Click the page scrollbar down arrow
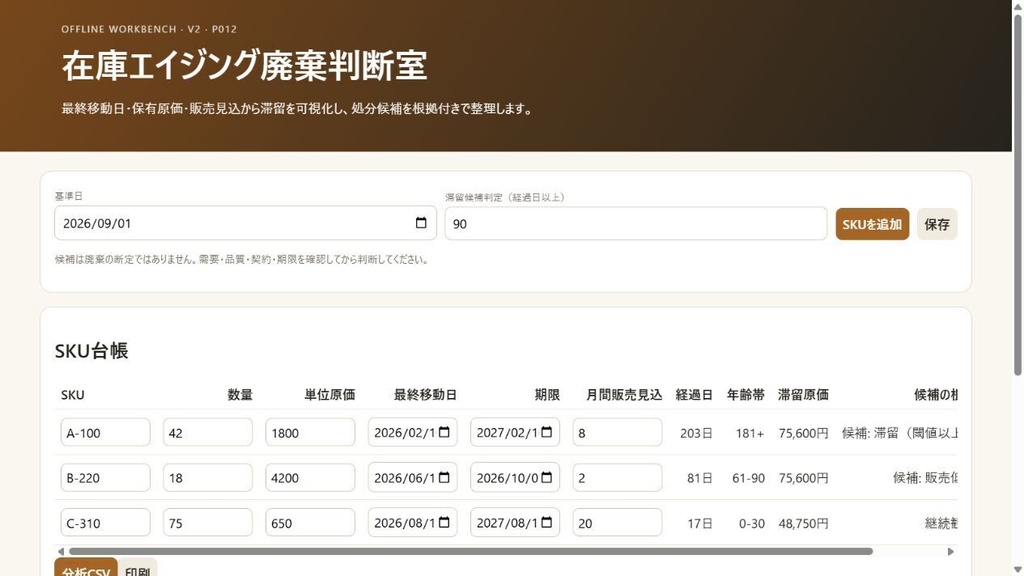Screen dimensions: 1024x576 [1017, 570]
